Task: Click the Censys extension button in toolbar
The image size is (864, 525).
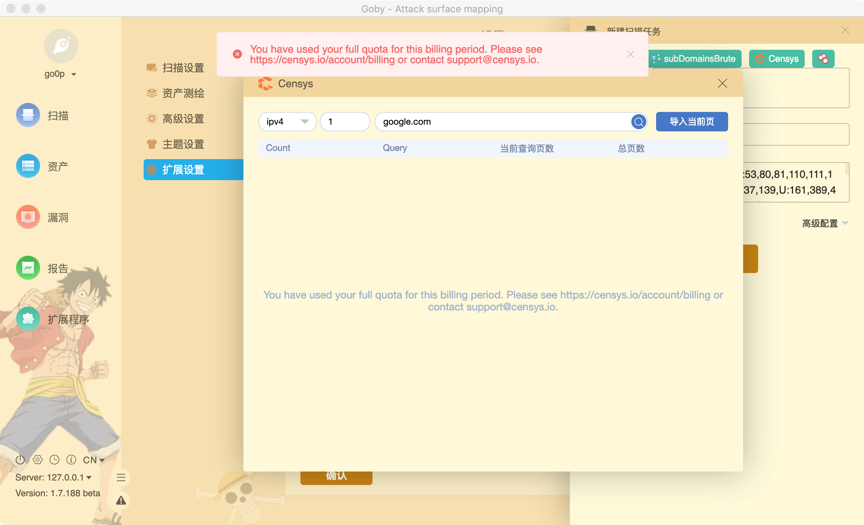Action: pos(777,59)
